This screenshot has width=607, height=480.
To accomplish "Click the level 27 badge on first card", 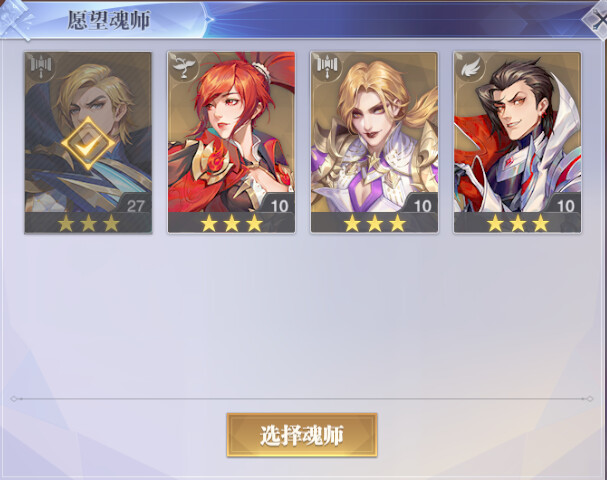I will point(135,206).
